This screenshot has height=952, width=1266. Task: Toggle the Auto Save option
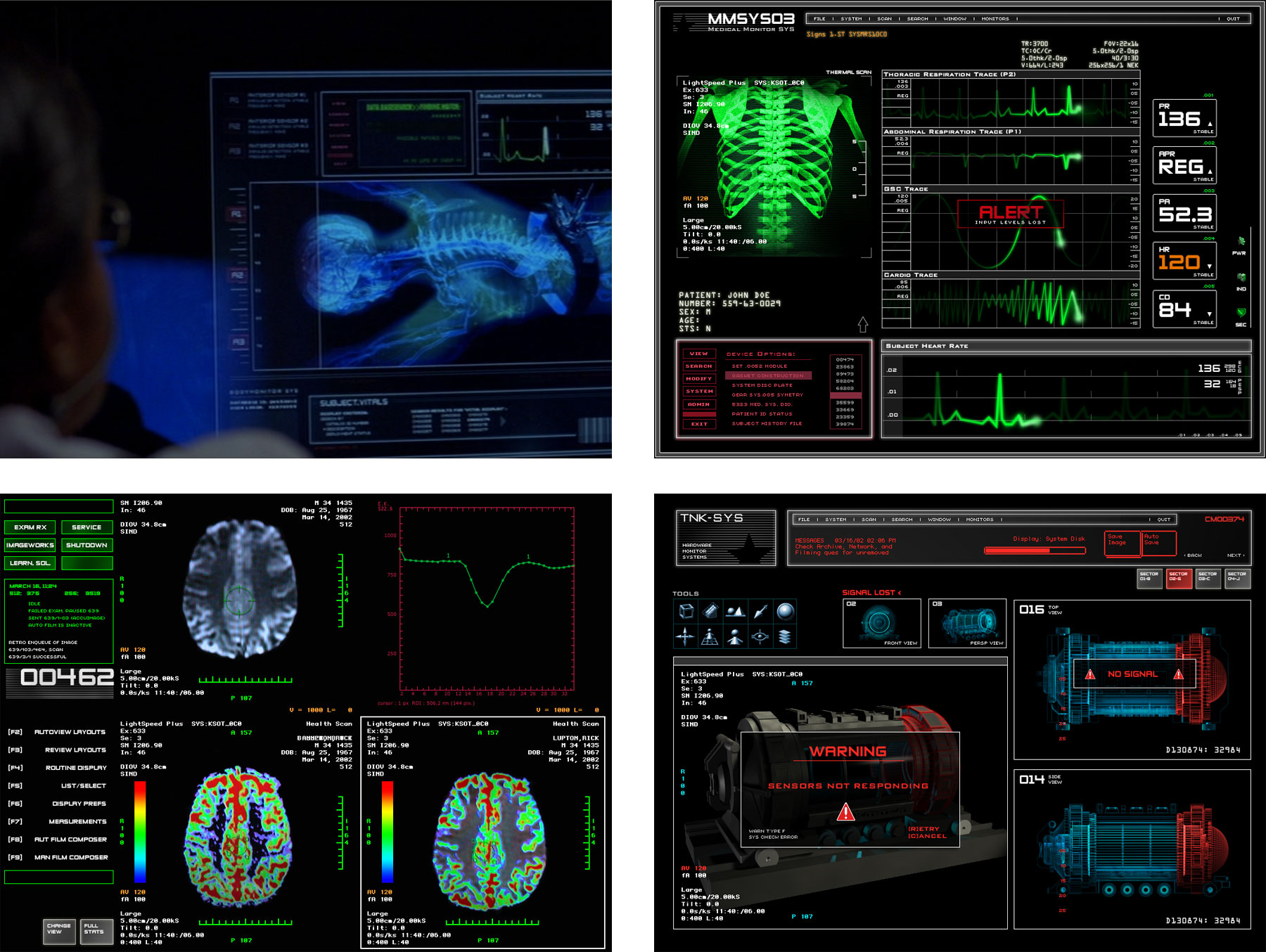point(1158,543)
